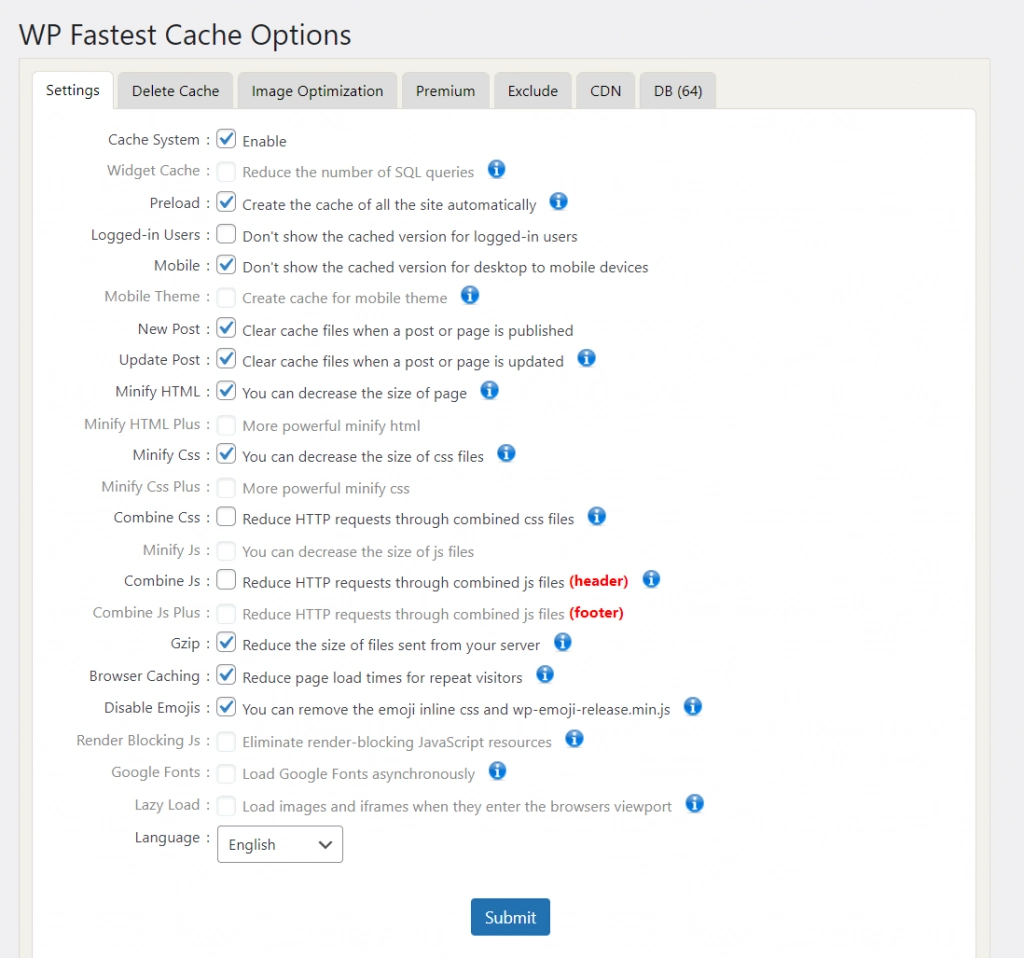Open the Minify HTML info icon
The width and height of the screenshot is (1024, 958).
coord(489,391)
